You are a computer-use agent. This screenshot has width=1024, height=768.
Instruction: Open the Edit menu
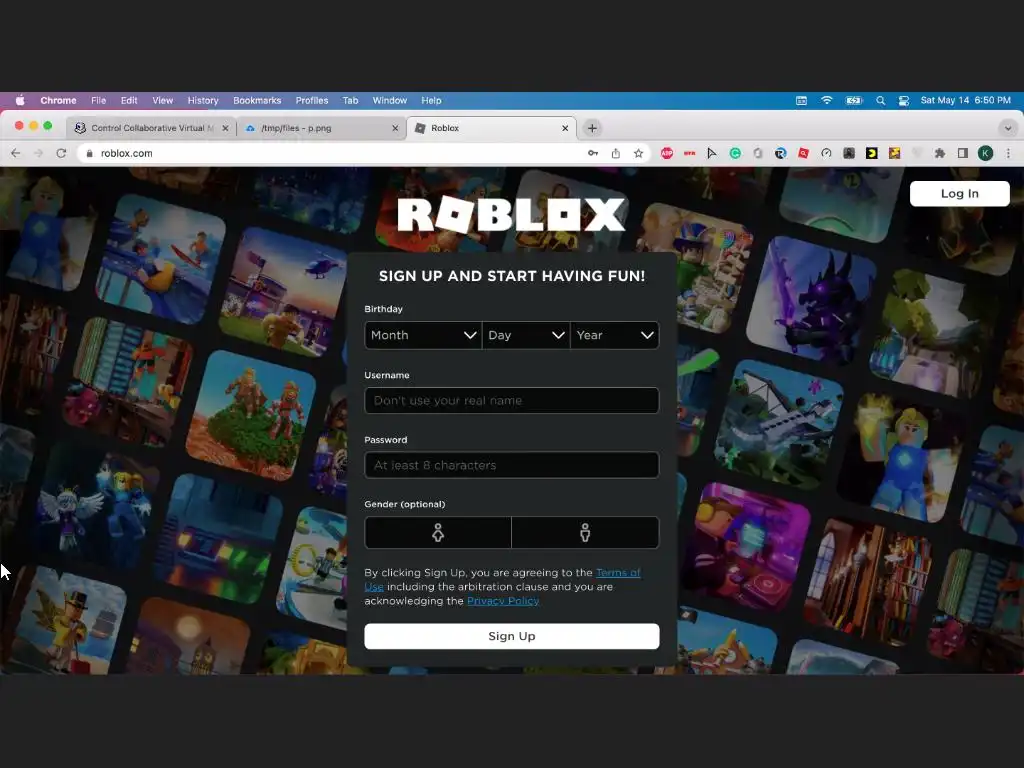(x=129, y=100)
